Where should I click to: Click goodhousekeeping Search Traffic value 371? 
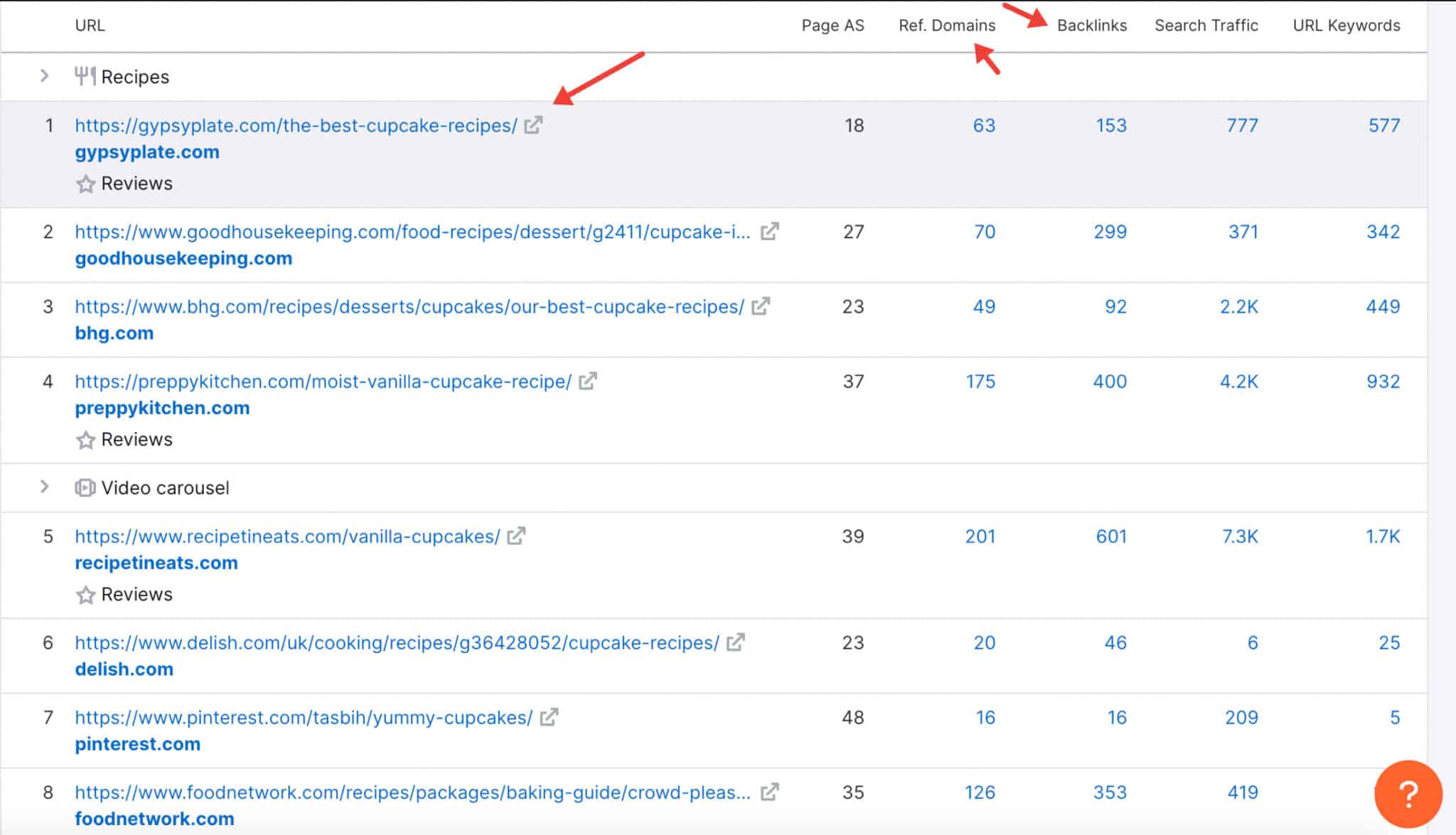tap(1243, 232)
